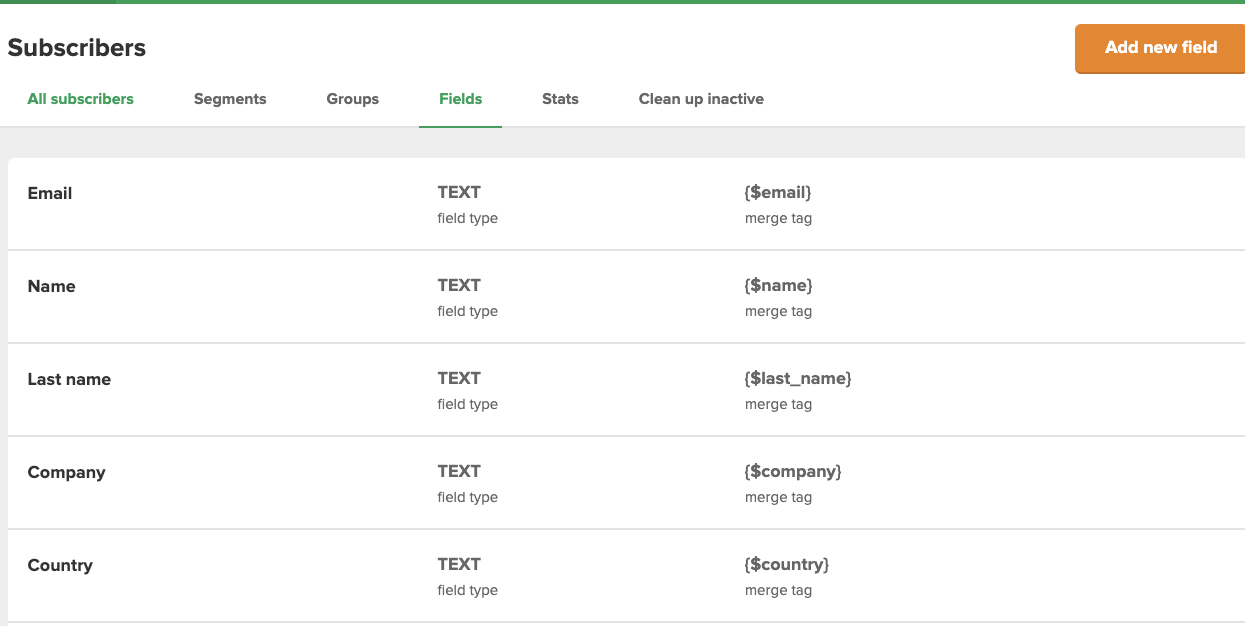This screenshot has width=1245, height=626.
Task: Switch to the Segments tab
Action: pos(230,98)
